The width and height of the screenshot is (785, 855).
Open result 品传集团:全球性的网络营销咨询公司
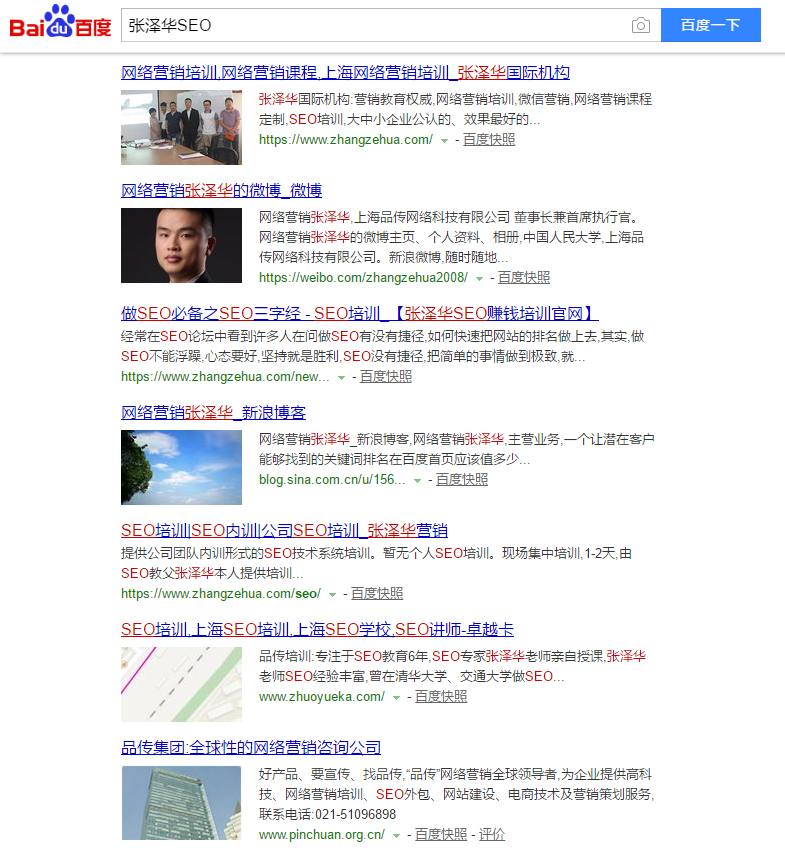coord(251,748)
